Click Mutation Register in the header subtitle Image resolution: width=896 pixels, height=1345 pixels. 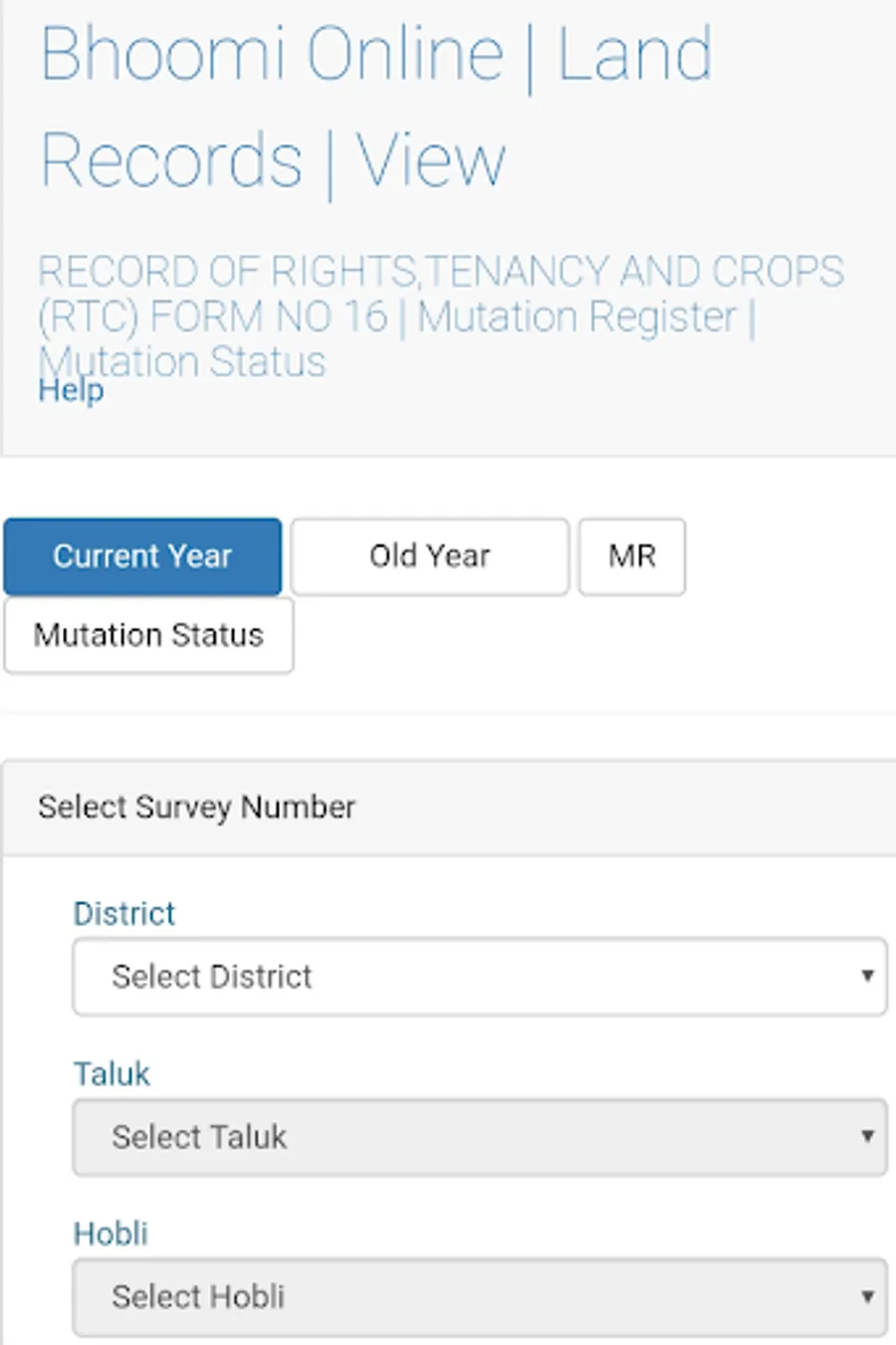(576, 318)
